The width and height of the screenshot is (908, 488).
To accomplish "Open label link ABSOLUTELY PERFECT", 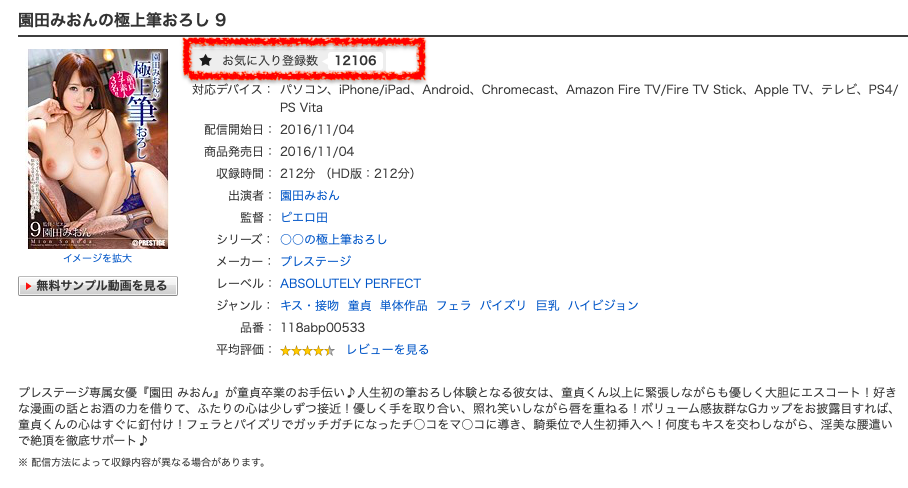I will coord(350,283).
